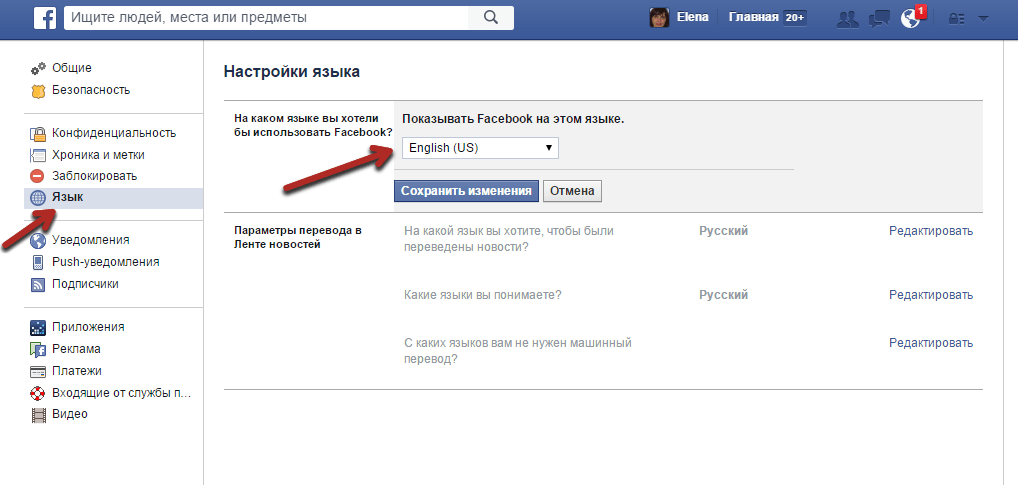This screenshot has width=1018, height=485.
Task: Click the red Blocking icon
Action: (x=38, y=176)
